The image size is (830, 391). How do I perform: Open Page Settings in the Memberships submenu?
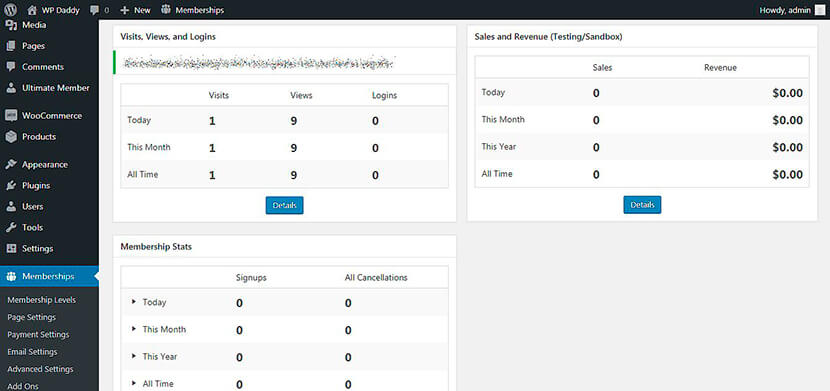[31, 317]
